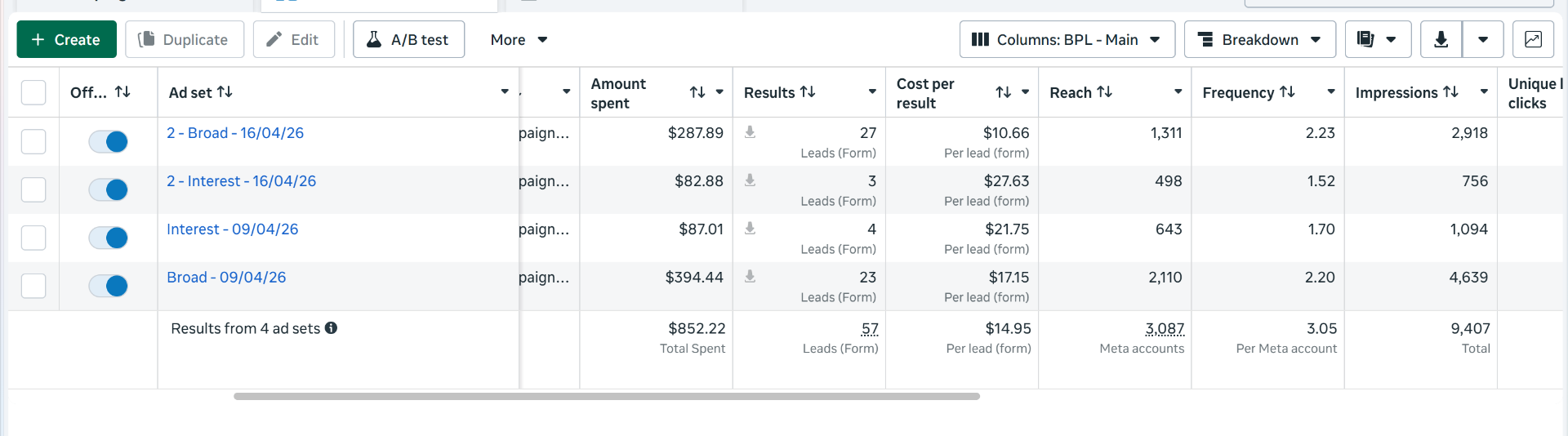
Task: Select checkbox for 2 - Interest - 16/04/26
Action: point(33,189)
